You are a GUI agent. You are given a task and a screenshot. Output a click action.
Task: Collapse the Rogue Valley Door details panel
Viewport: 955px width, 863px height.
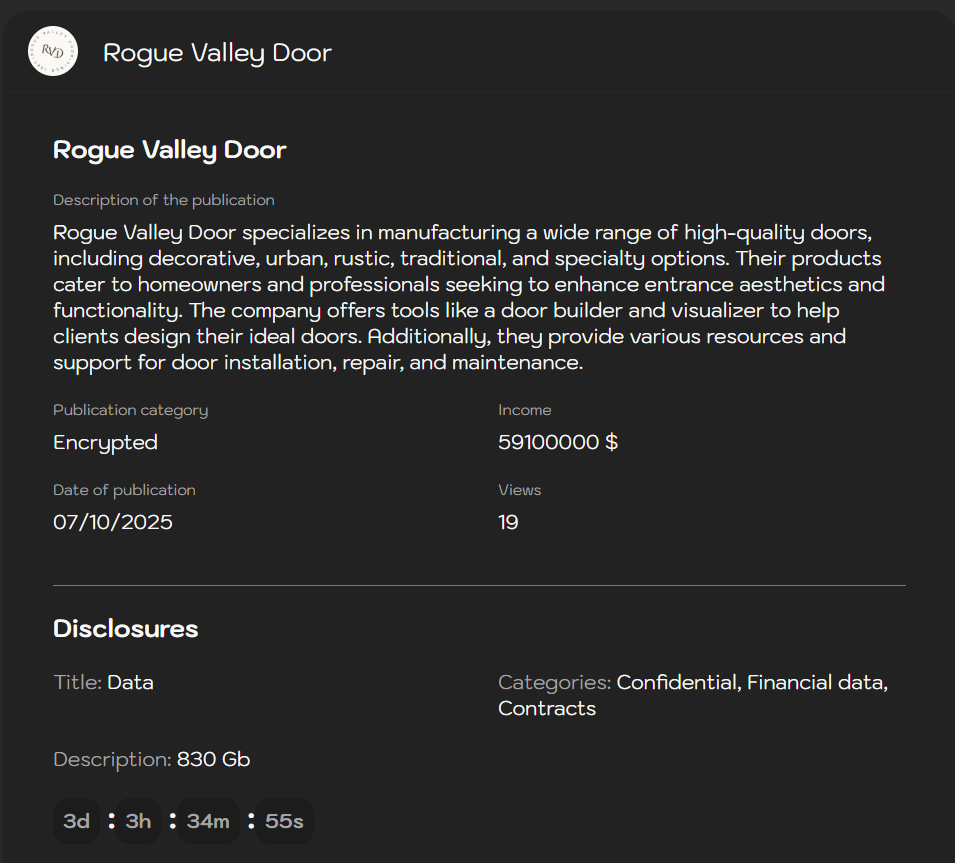coord(170,150)
